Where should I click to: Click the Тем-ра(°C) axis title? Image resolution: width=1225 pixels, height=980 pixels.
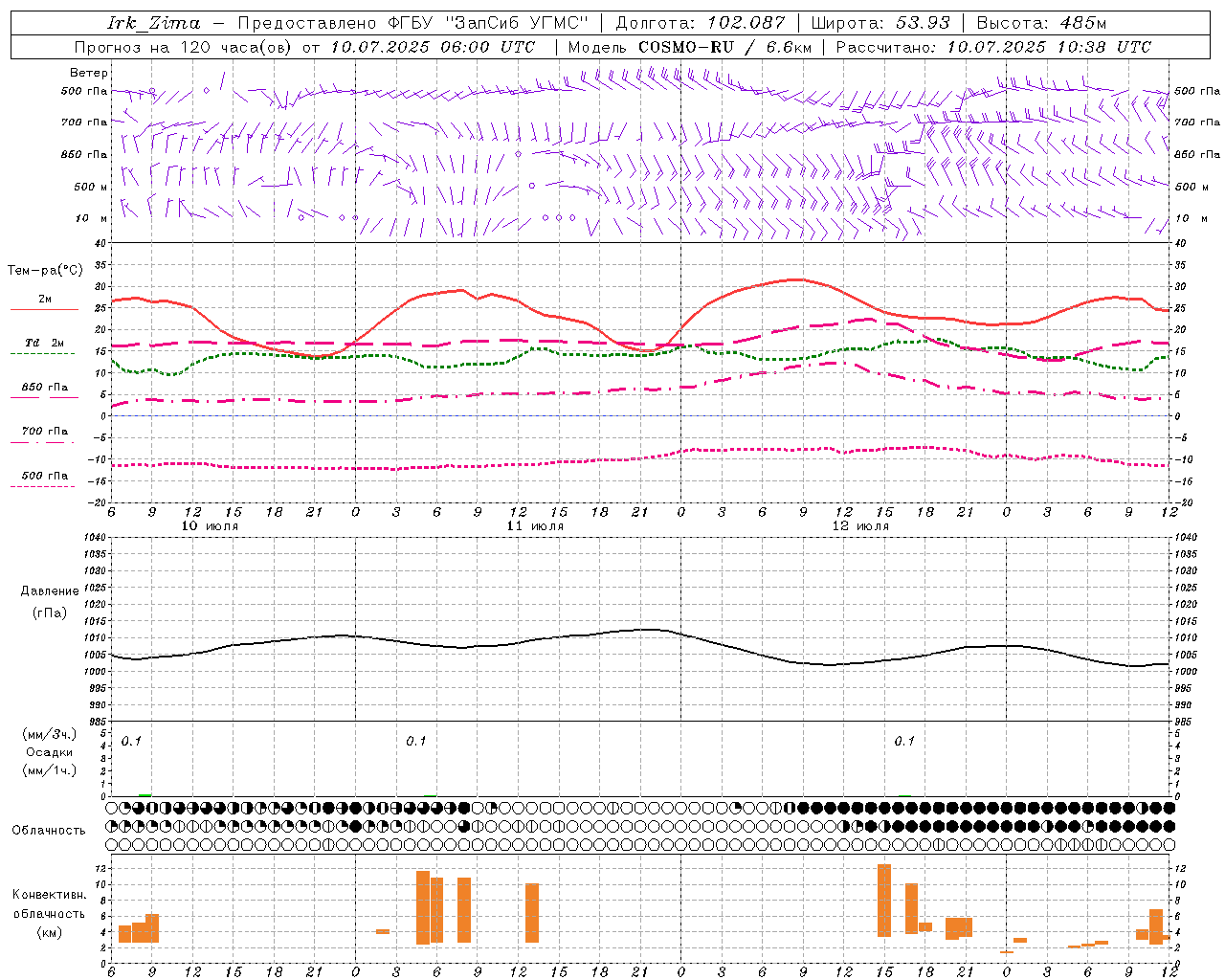pos(45,271)
